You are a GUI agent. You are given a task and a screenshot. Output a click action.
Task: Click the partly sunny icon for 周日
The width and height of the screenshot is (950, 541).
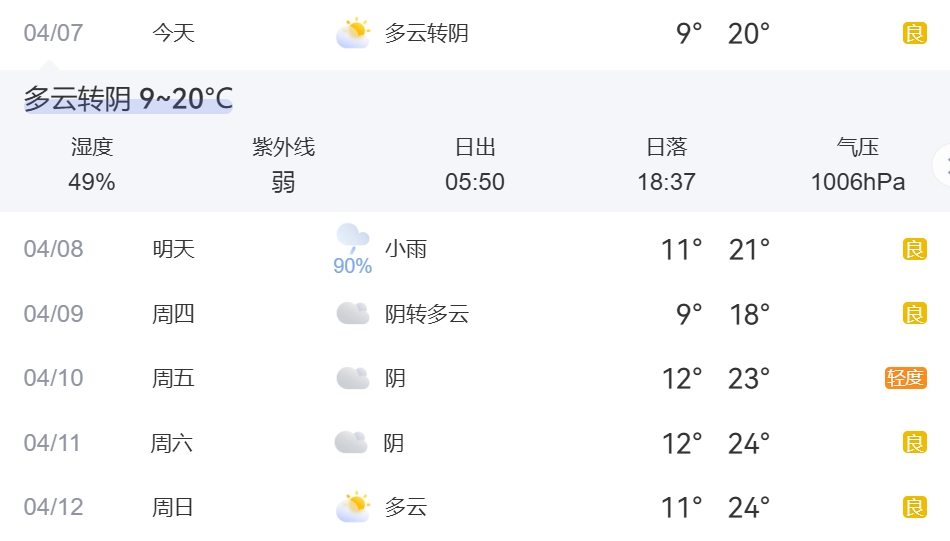[353, 507]
